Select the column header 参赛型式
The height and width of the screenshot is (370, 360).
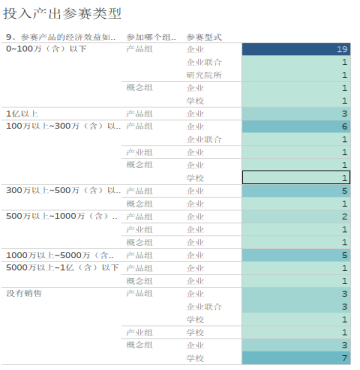coord(204,37)
